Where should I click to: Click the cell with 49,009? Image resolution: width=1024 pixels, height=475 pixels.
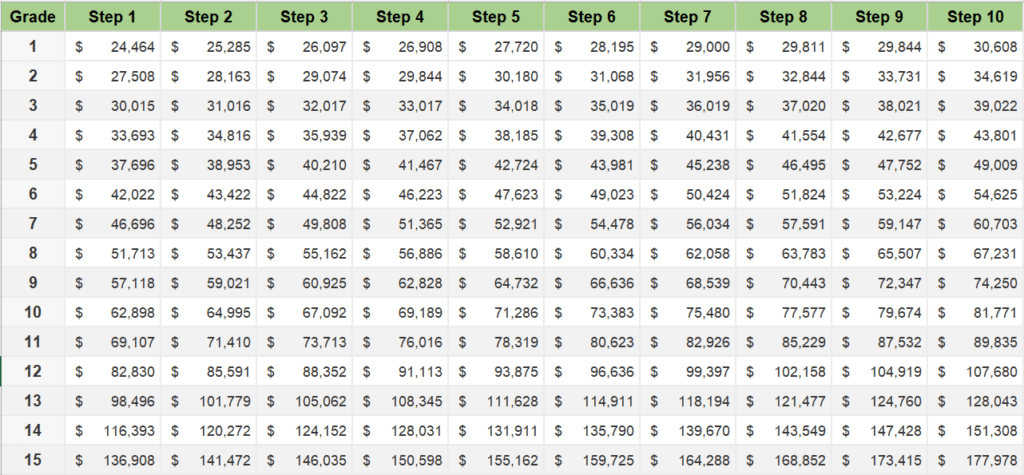pos(976,165)
